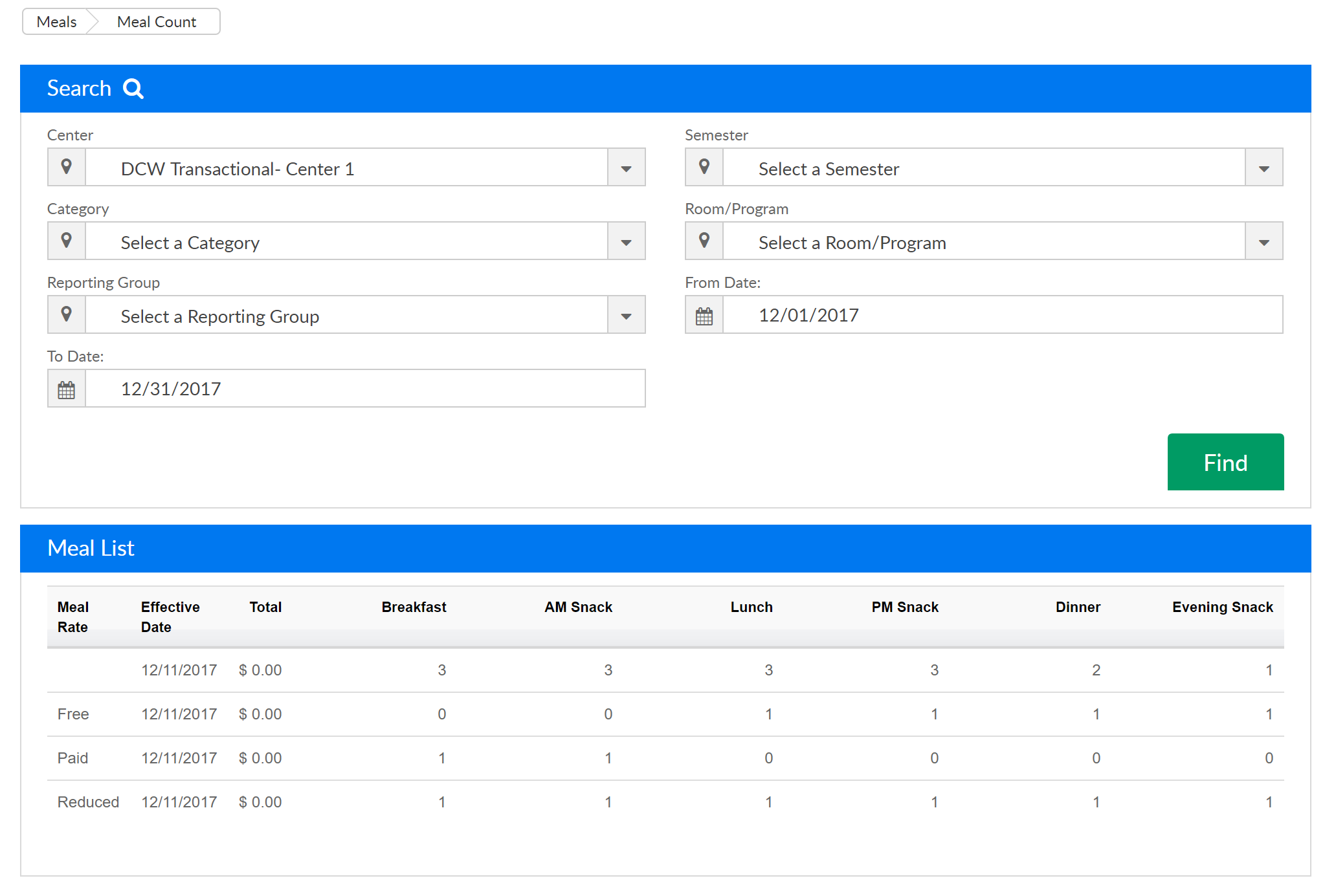This screenshot has height=896, width=1336.
Task: Click the Breakfast column header
Action: pyautogui.click(x=414, y=607)
